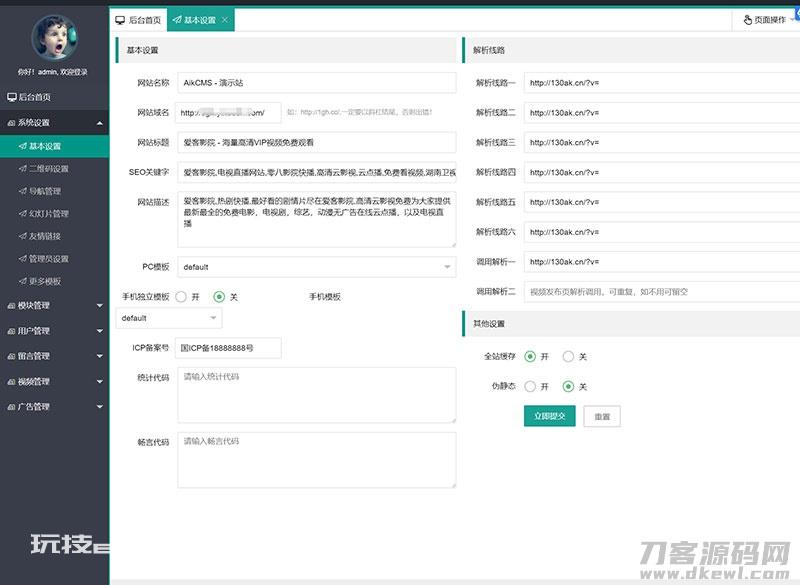
Task: Expand the 留言管理 menu
Action: [99, 356]
